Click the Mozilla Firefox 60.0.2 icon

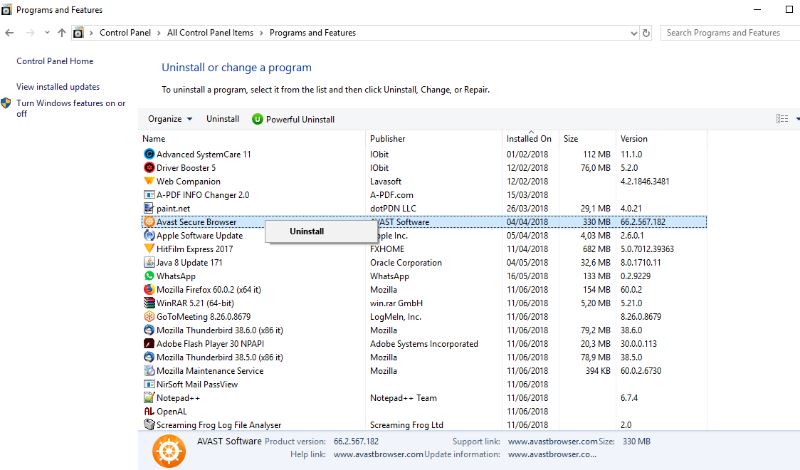pyautogui.click(x=149, y=289)
